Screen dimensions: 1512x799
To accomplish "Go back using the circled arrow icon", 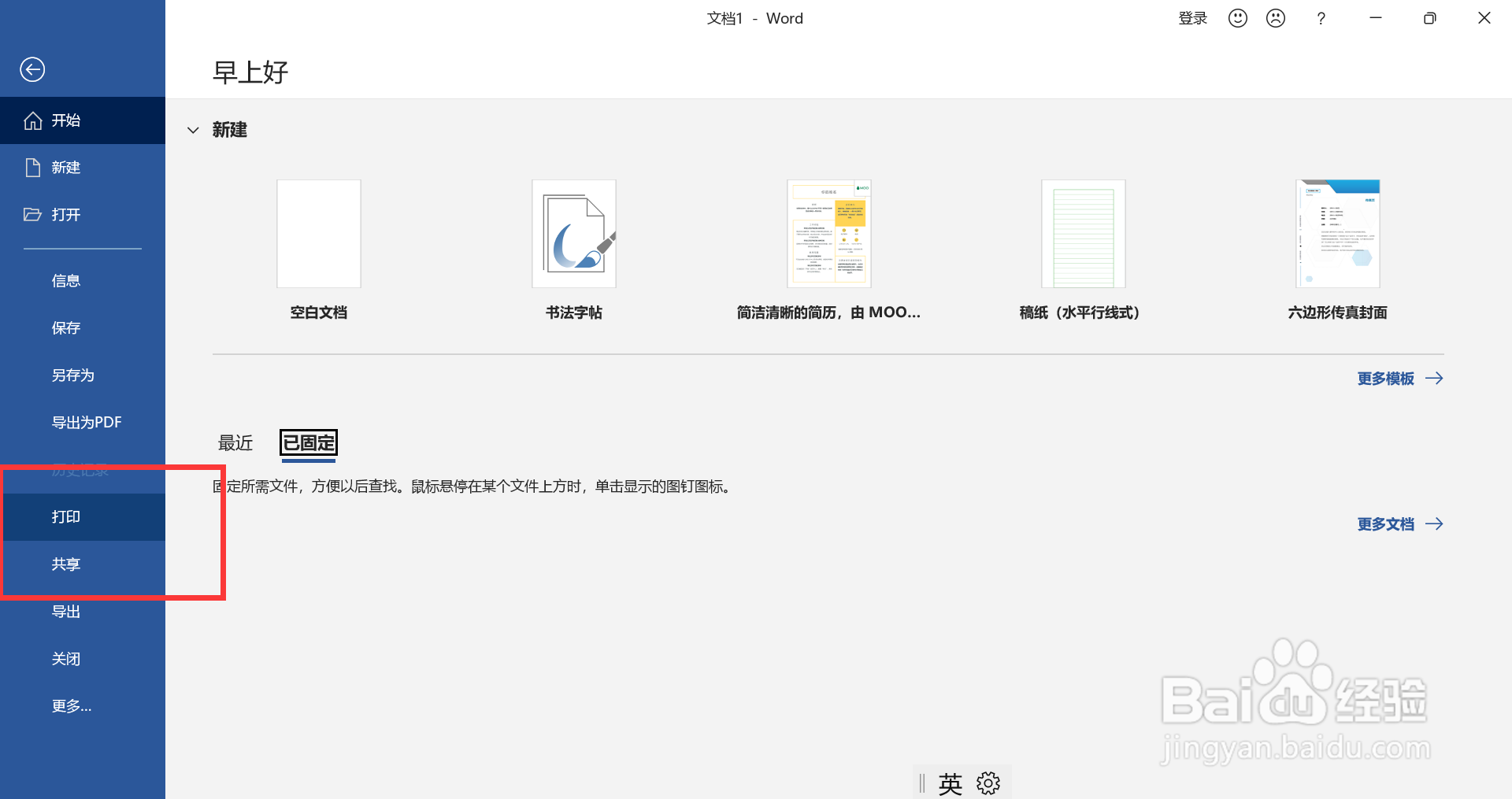I will [32, 69].
